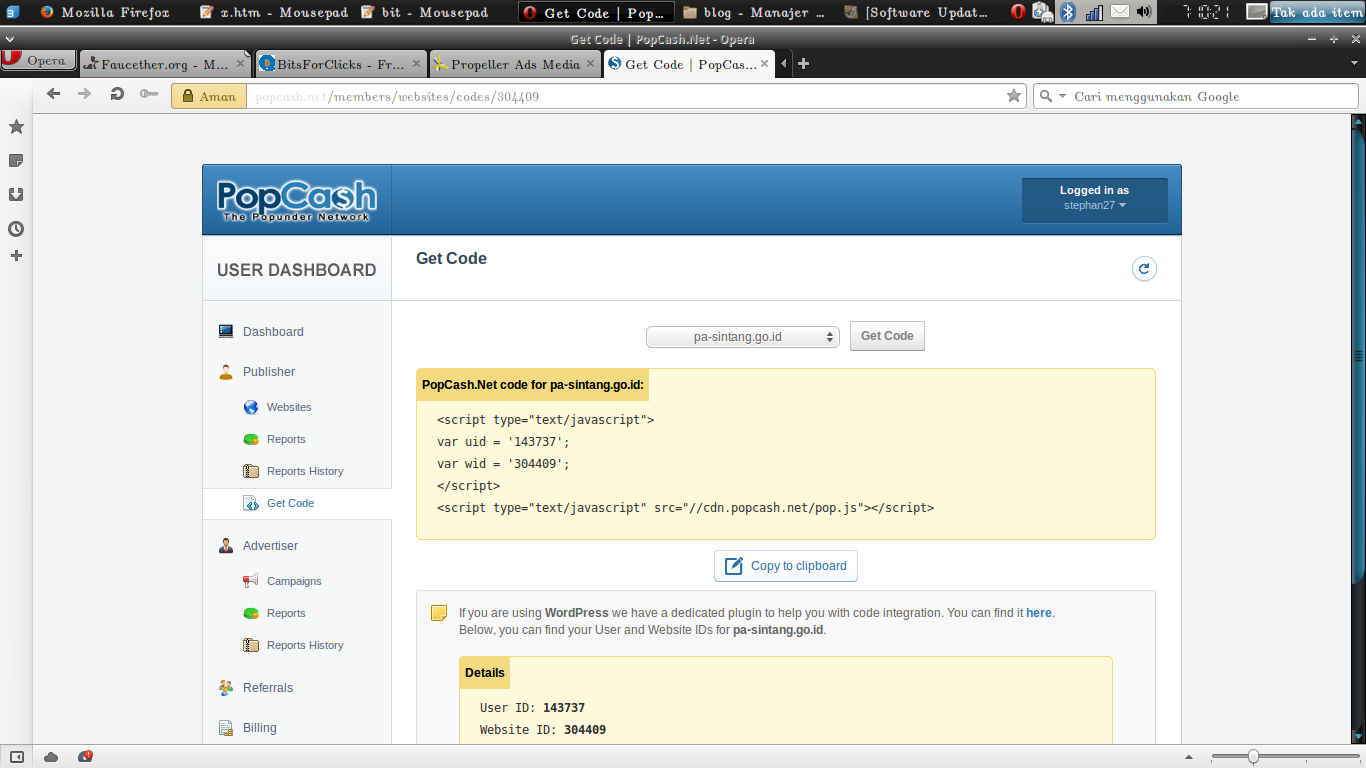Go forward to the next page

coord(85,94)
